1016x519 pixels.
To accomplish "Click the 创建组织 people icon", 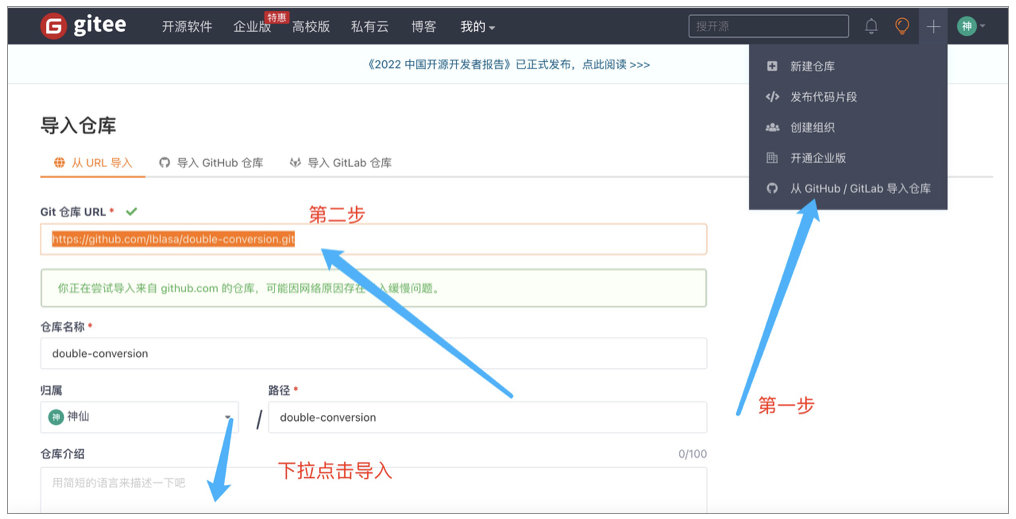I will pyautogui.click(x=772, y=127).
